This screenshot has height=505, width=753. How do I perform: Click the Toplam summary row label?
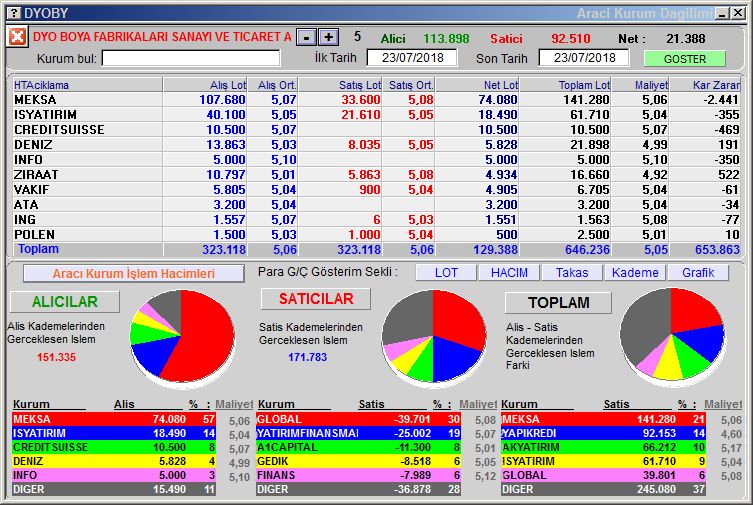point(38,249)
